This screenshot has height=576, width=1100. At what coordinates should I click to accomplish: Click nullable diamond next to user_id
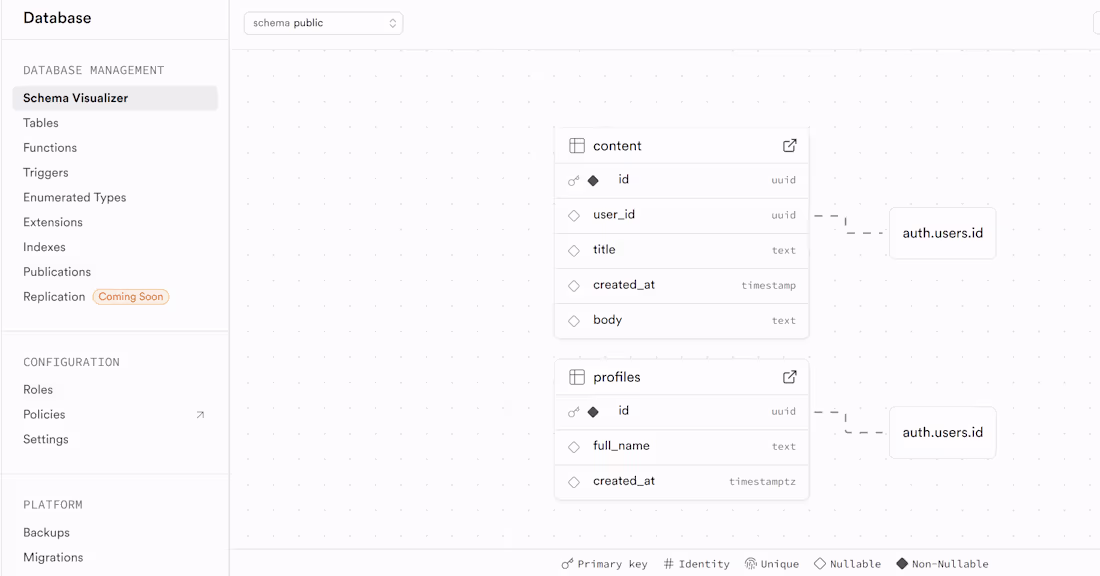(574, 215)
